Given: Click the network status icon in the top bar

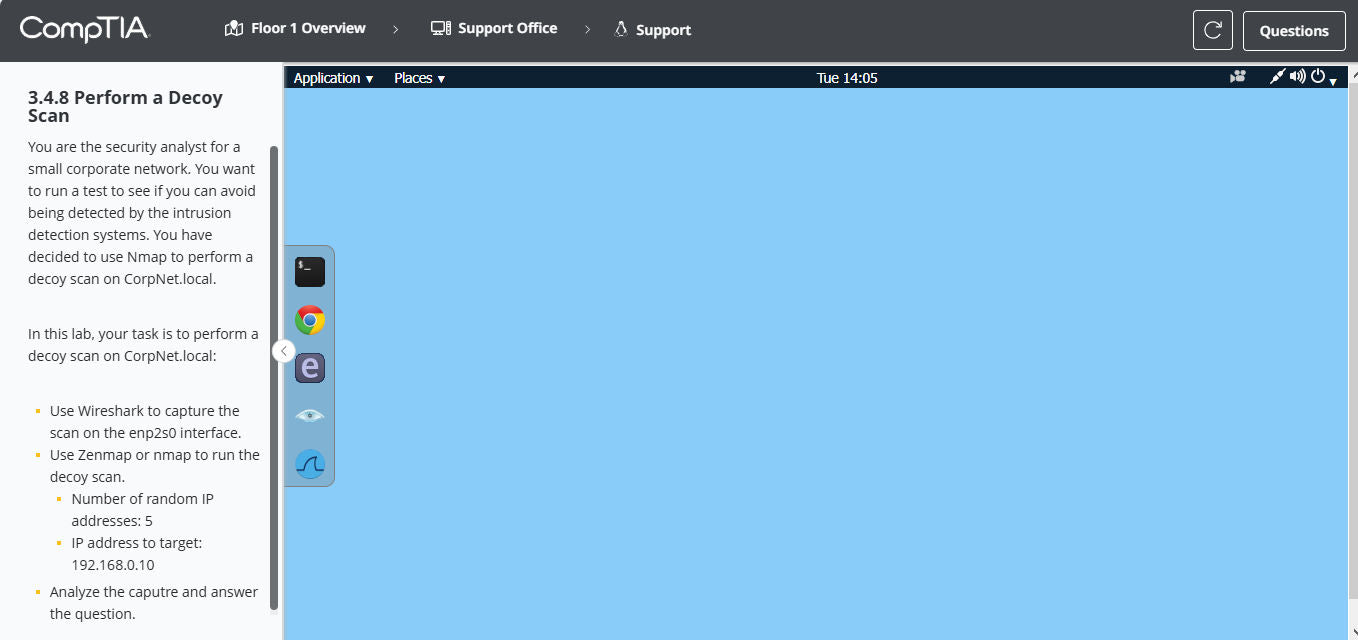Looking at the screenshot, I should click(1277, 76).
